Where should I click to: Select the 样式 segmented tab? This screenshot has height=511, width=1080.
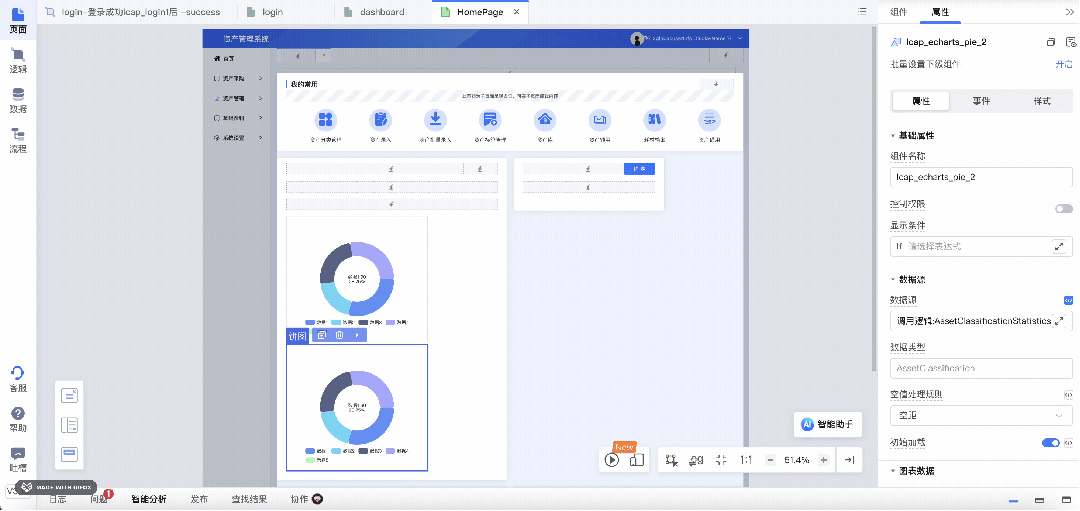(1042, 101)
